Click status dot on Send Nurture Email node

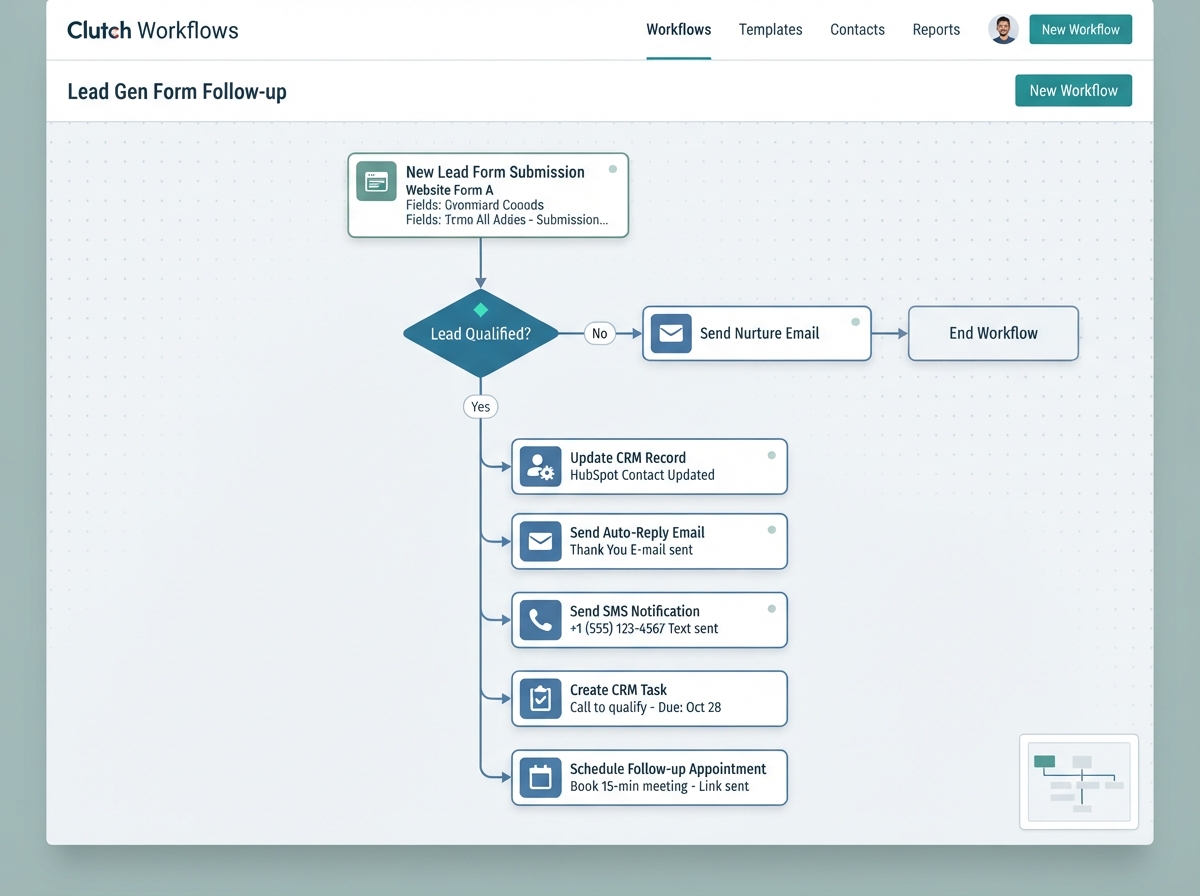(x=855, y=322)
